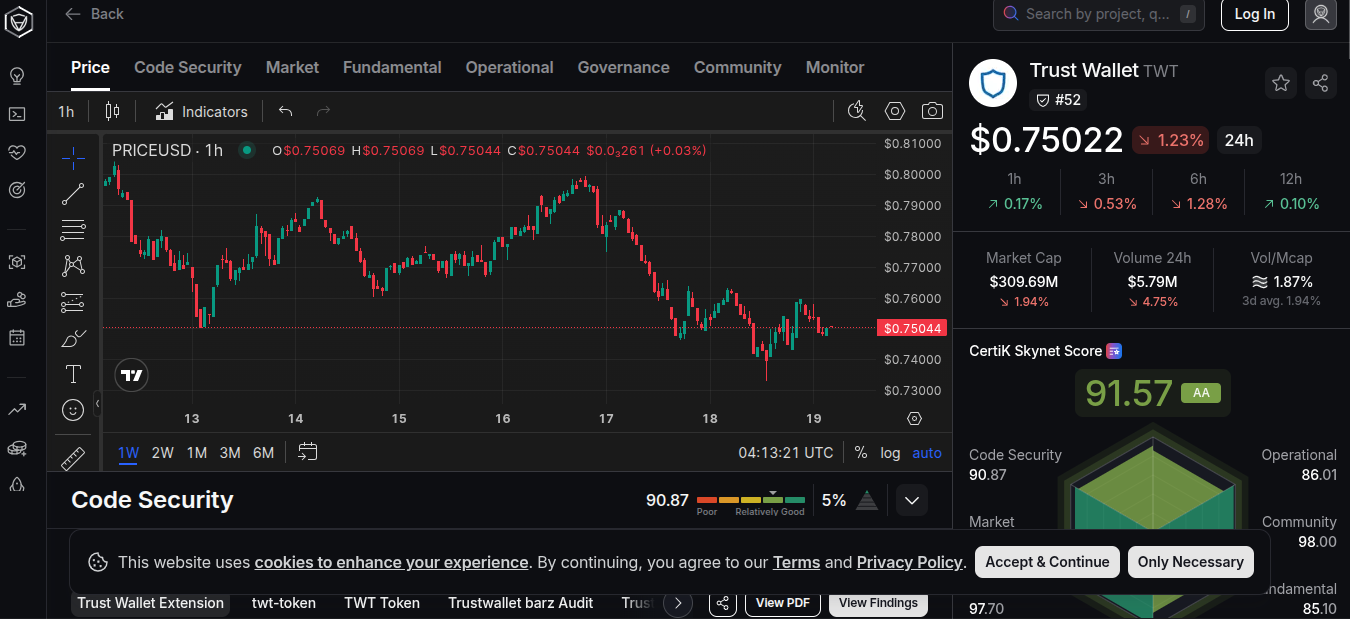Open the Fundamental tab
This screenshot has width=1350, height=619.
(392, 67)
